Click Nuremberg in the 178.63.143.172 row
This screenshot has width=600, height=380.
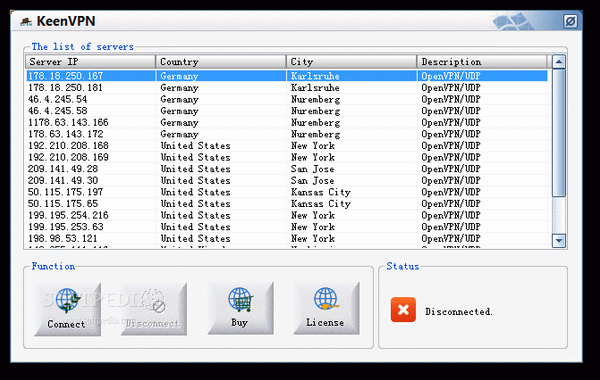315,134
